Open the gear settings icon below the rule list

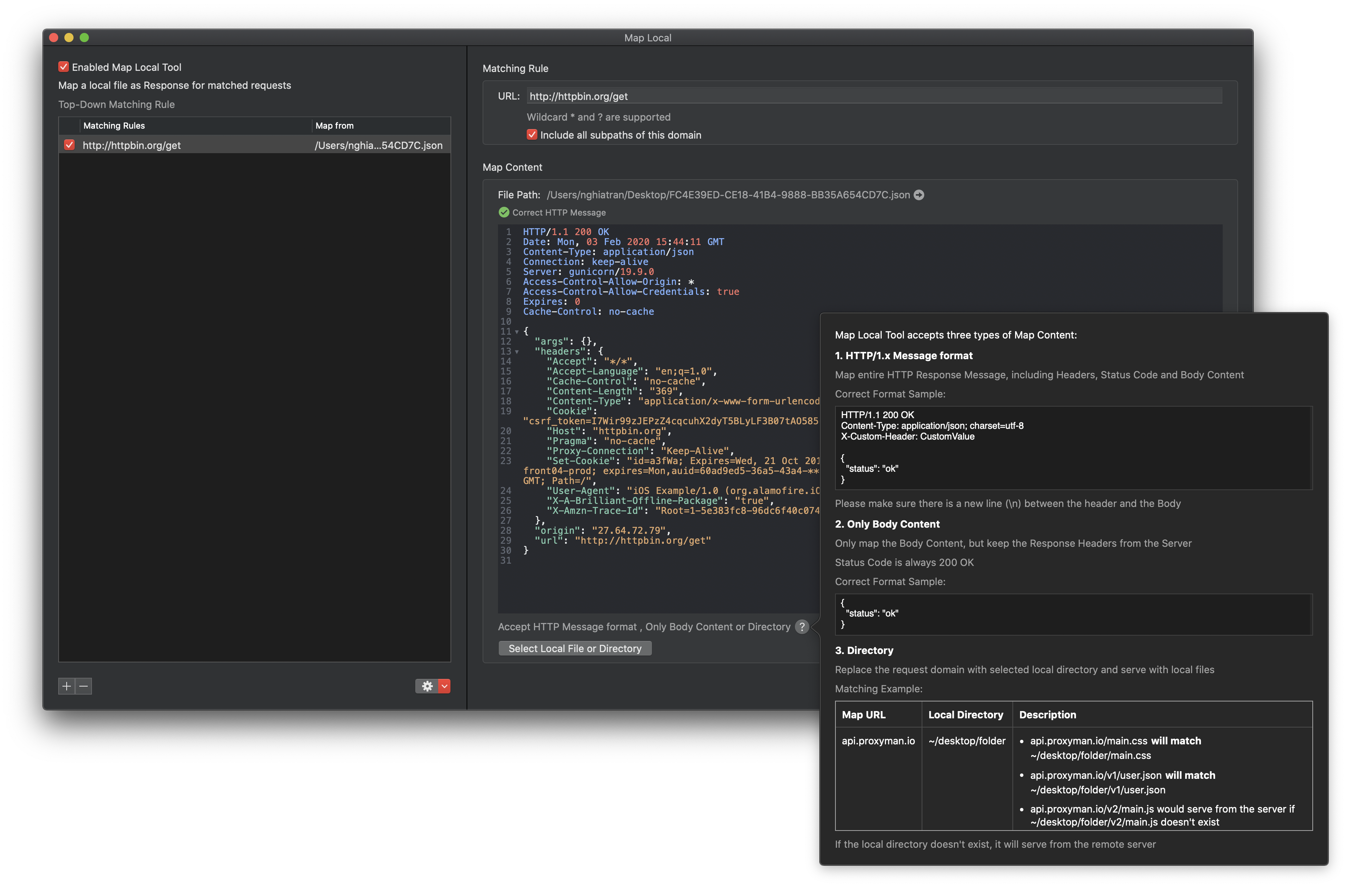point(427,686)
